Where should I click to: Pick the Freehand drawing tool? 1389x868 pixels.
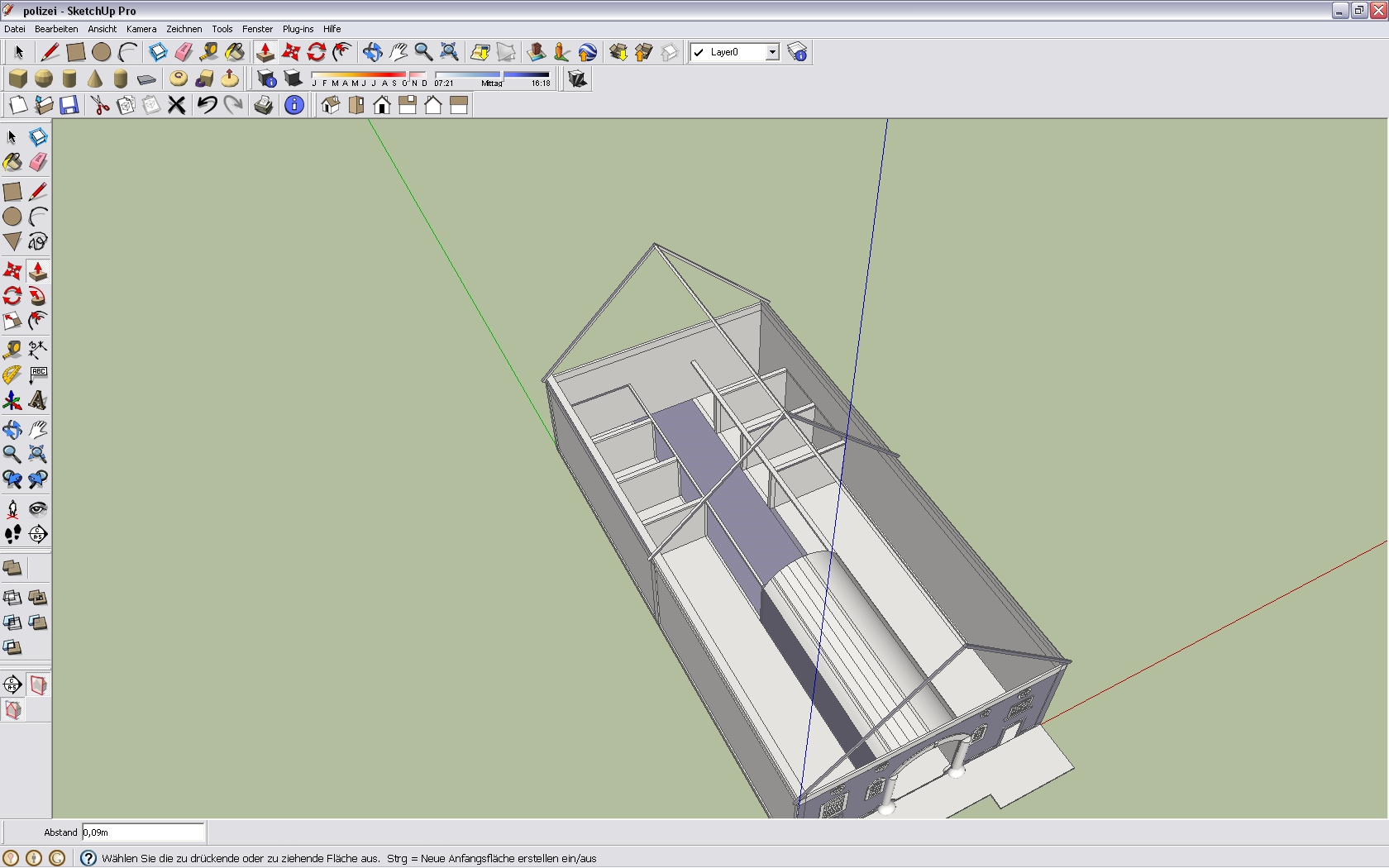[38, 241]
